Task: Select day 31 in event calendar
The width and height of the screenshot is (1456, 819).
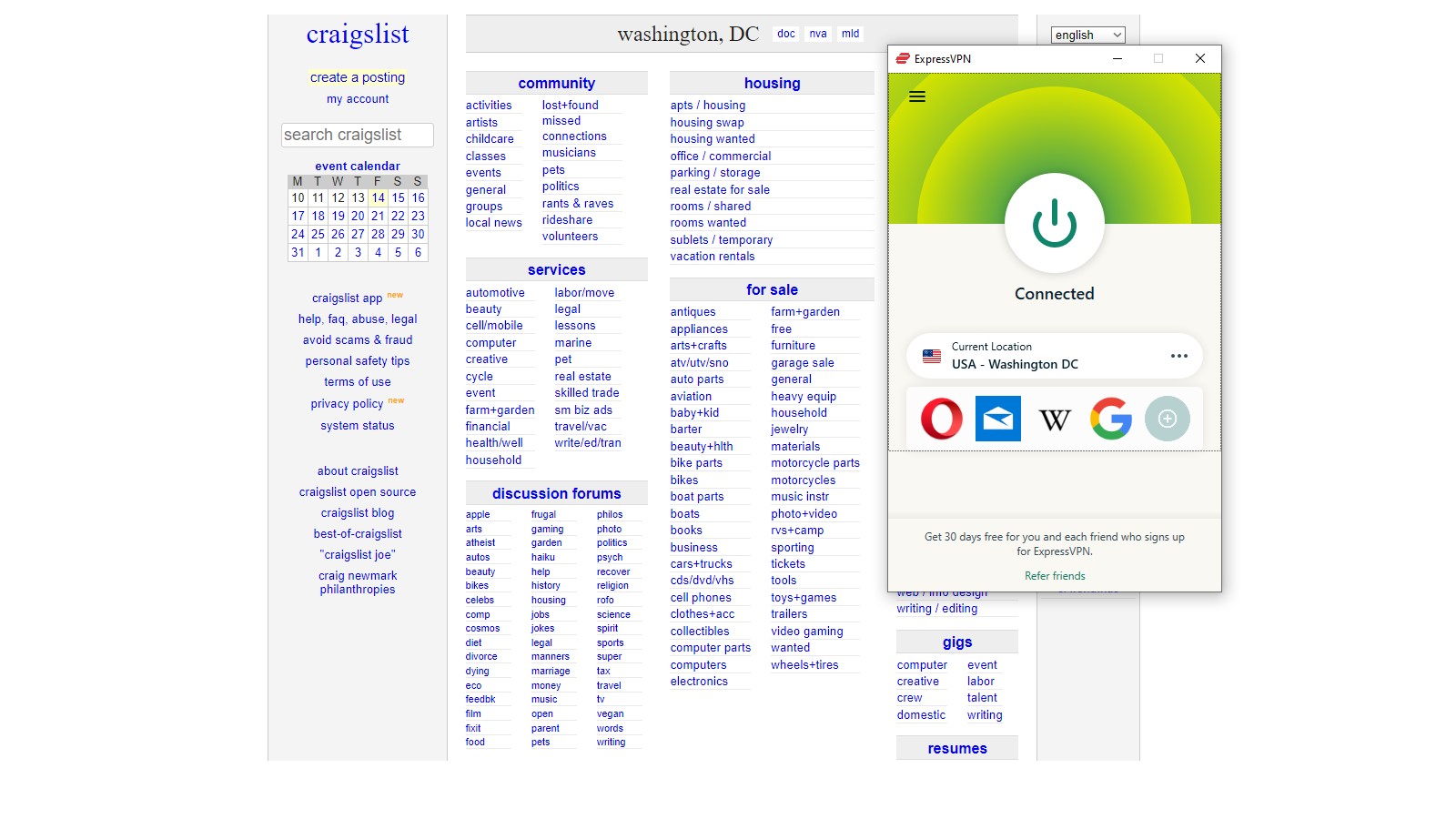Action: coord(298,252)
